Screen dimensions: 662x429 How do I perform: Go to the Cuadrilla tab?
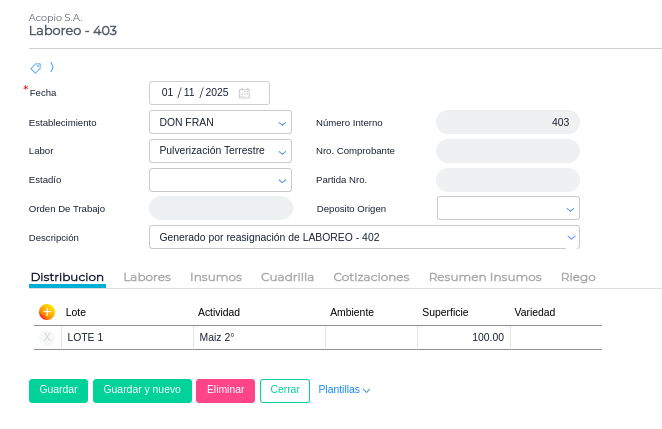pyautogui.click(x=287, y=277)
